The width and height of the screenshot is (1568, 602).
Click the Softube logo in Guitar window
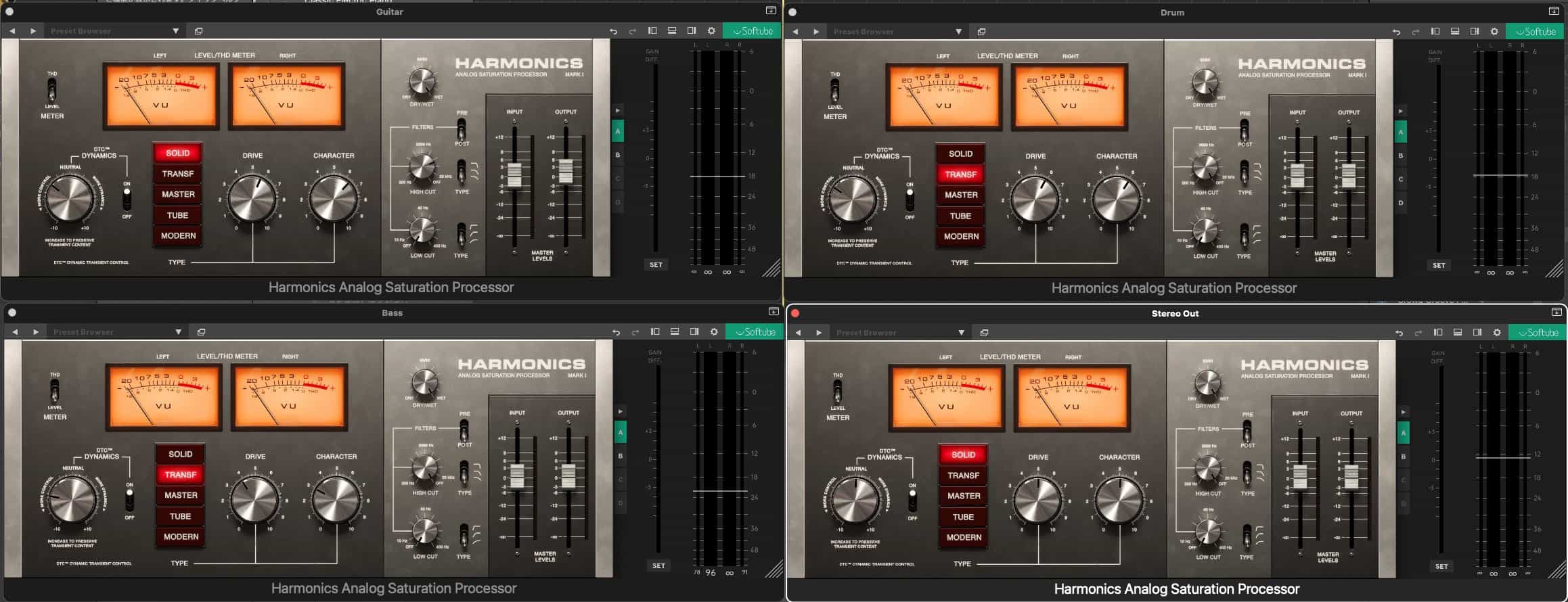752,31
